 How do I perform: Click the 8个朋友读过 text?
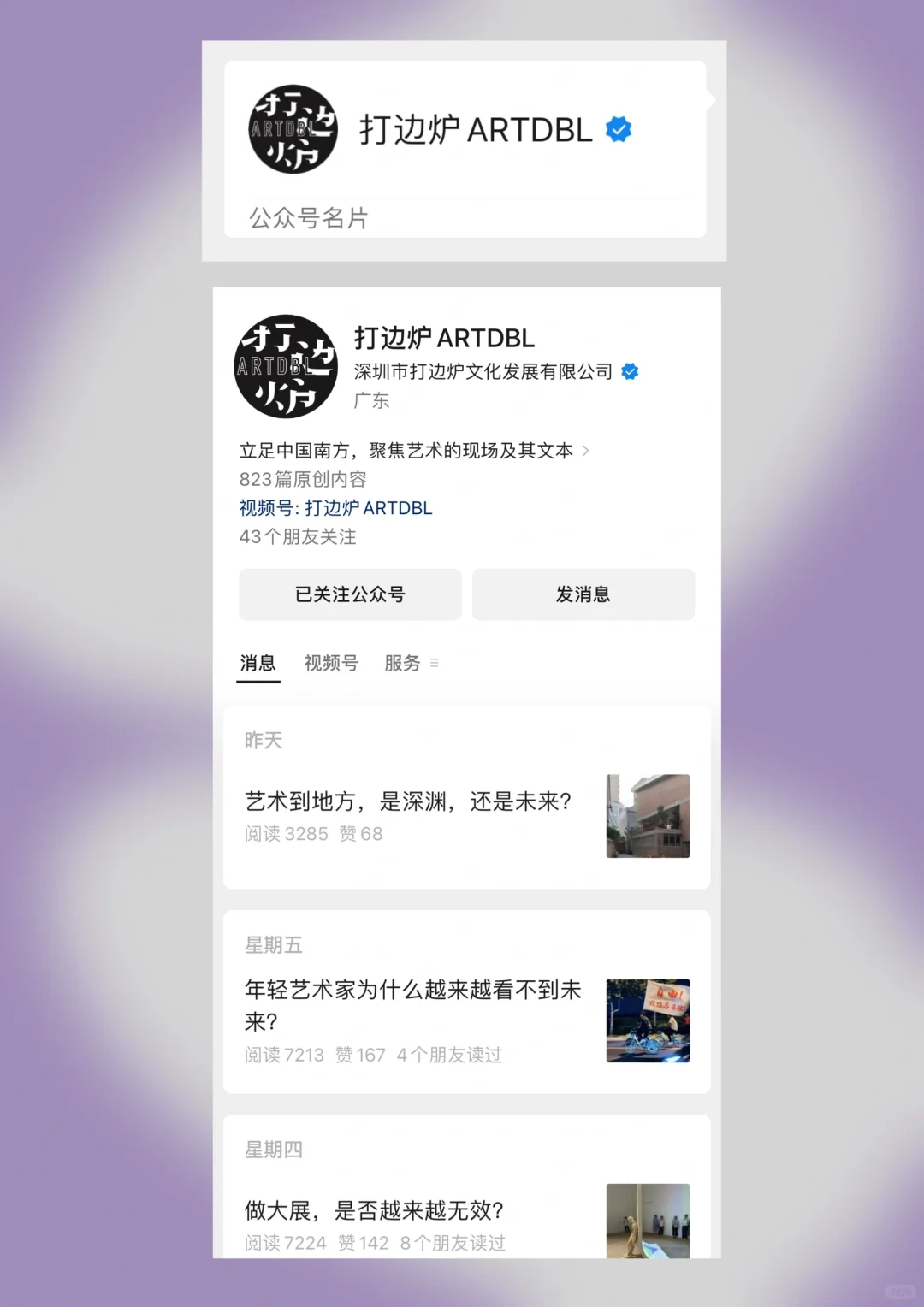pyautogui.click(x=453, y=1243)
